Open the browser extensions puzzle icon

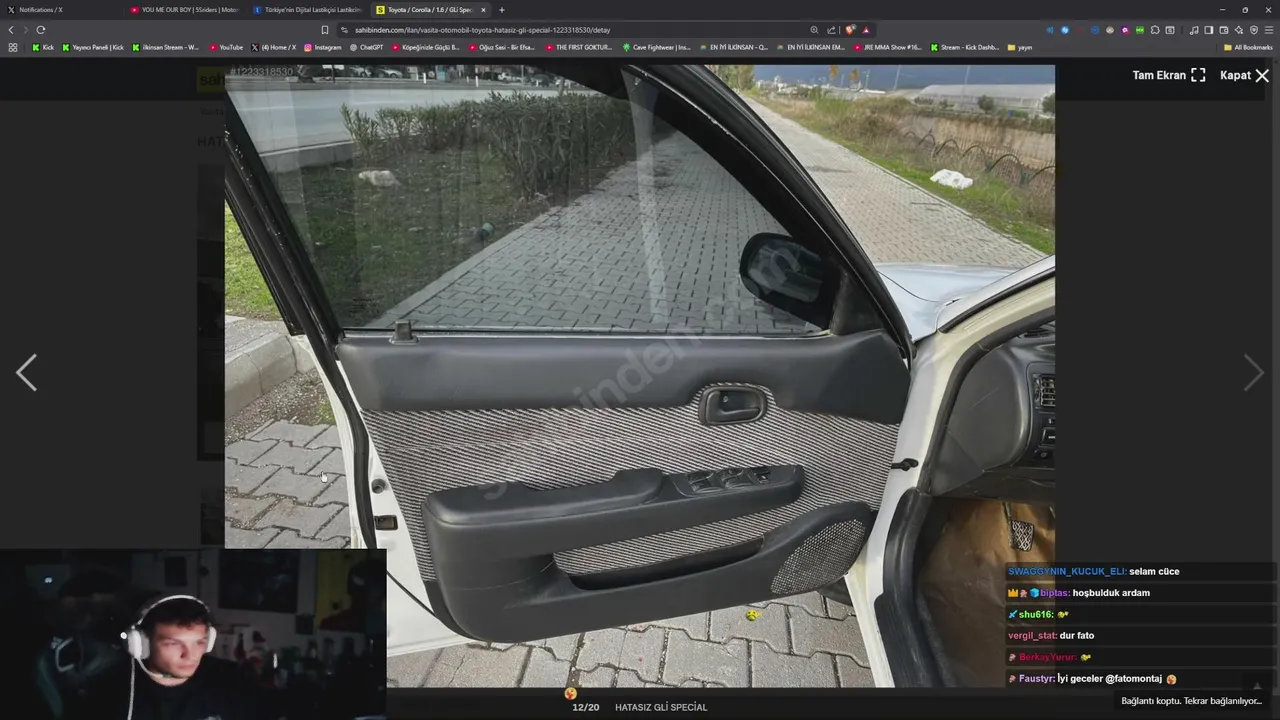(x=1154, y=30)
